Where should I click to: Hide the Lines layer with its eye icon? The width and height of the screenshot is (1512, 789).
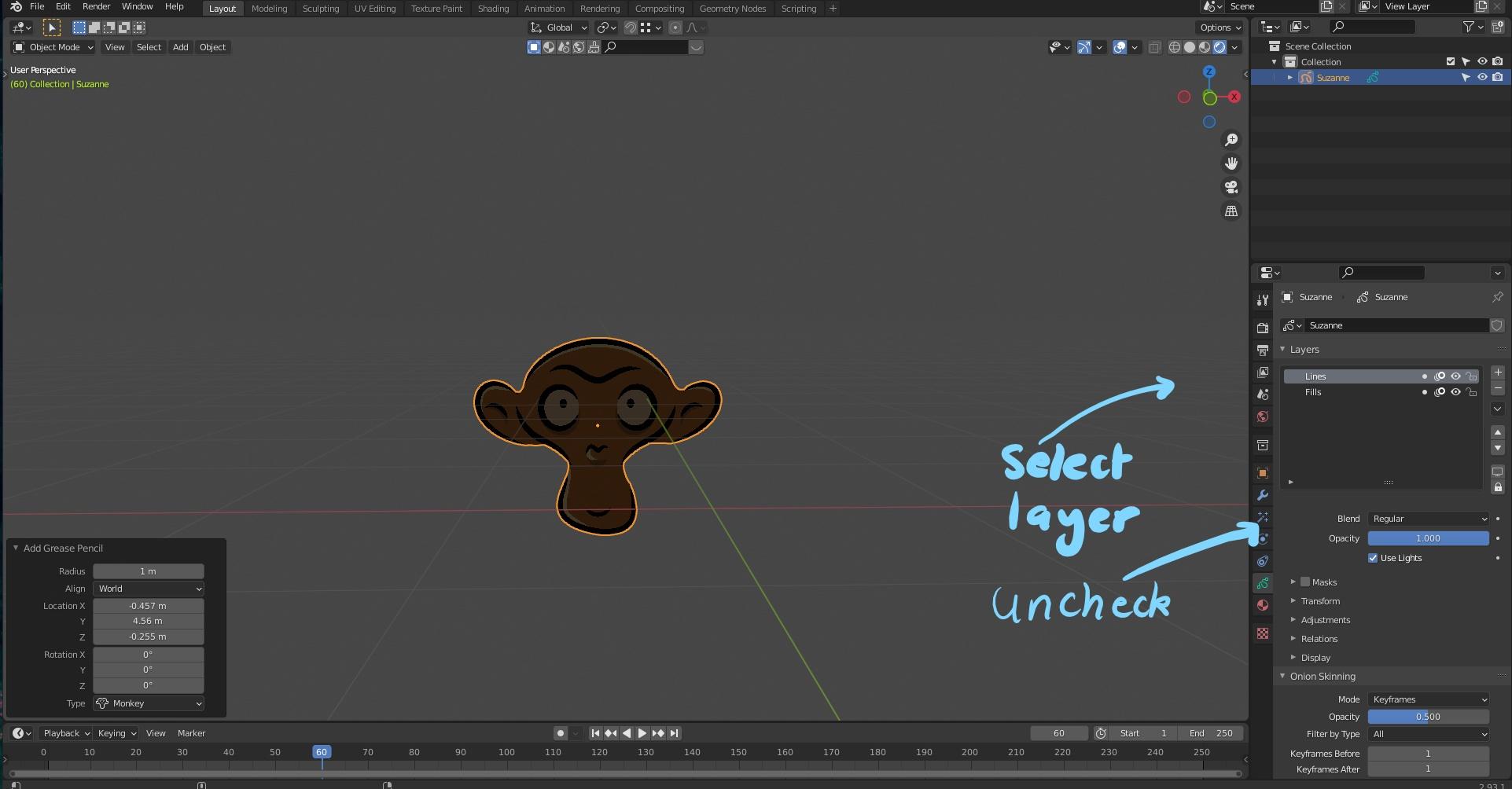tap(1455, 376)
